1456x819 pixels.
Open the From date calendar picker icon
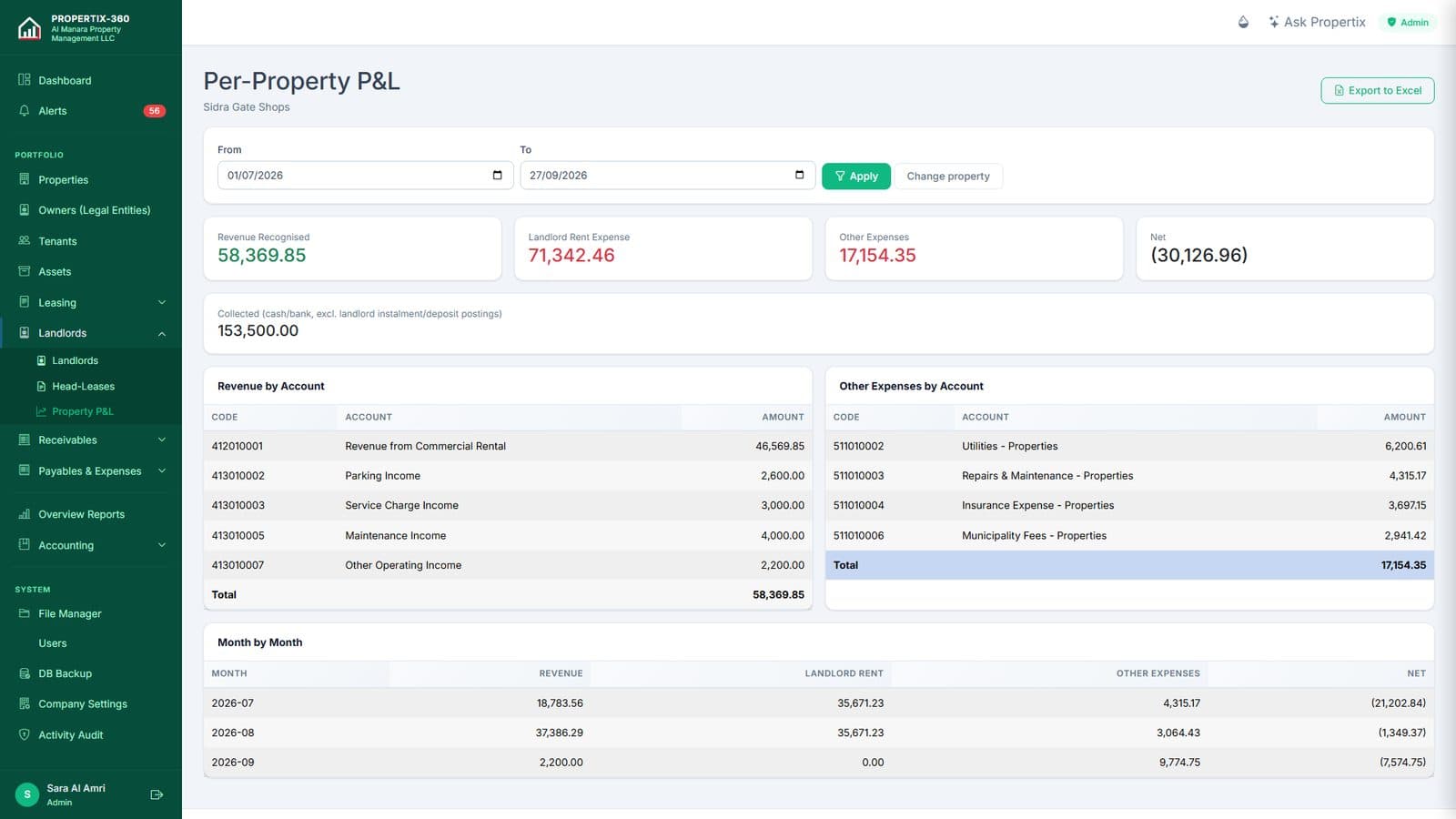click(x=497, y=175)
